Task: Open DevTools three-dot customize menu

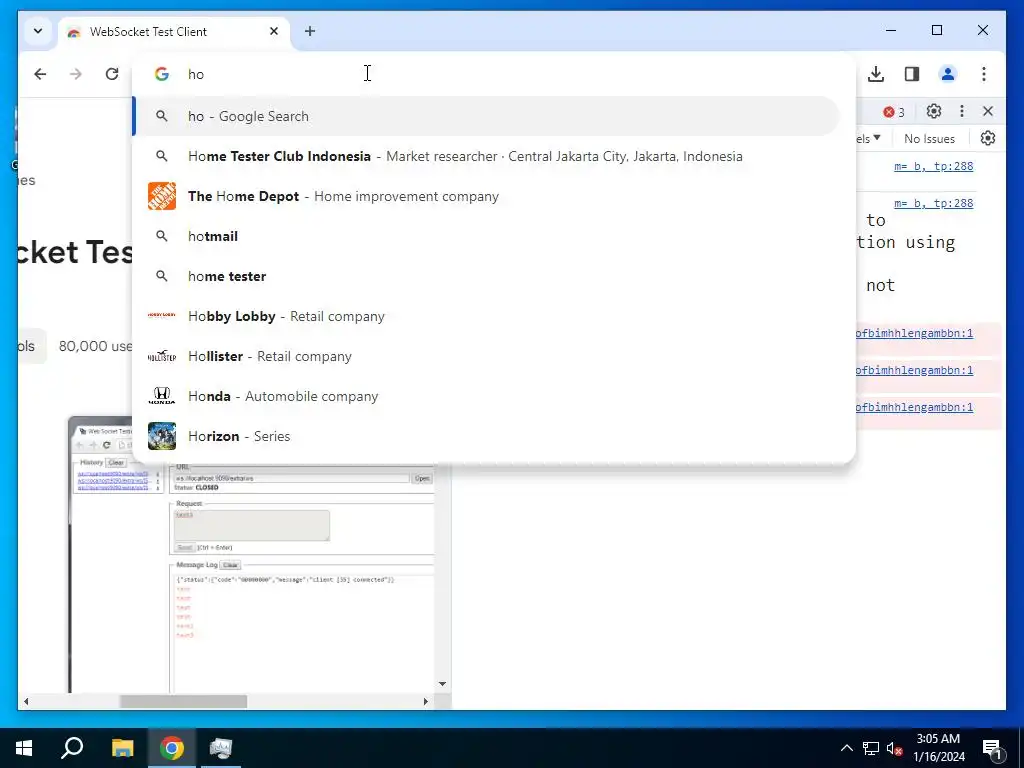Action: [961, 111]
